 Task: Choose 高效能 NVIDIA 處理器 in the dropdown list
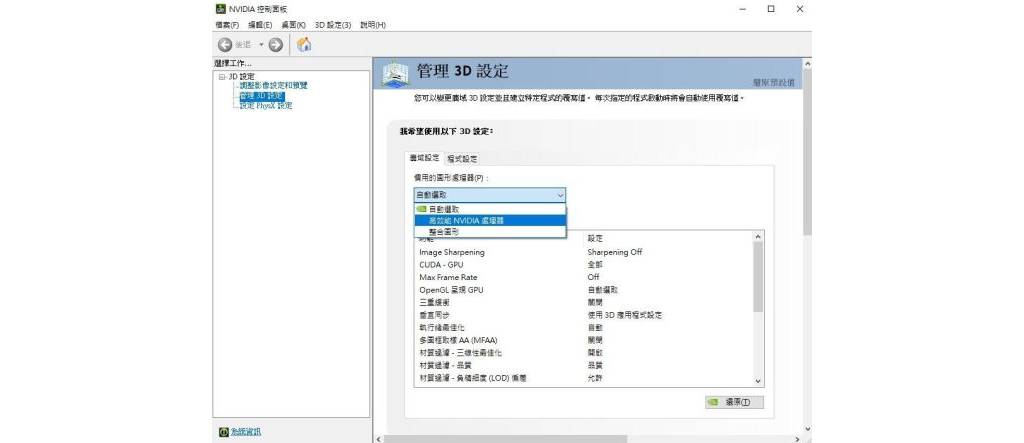pos(490,220)
